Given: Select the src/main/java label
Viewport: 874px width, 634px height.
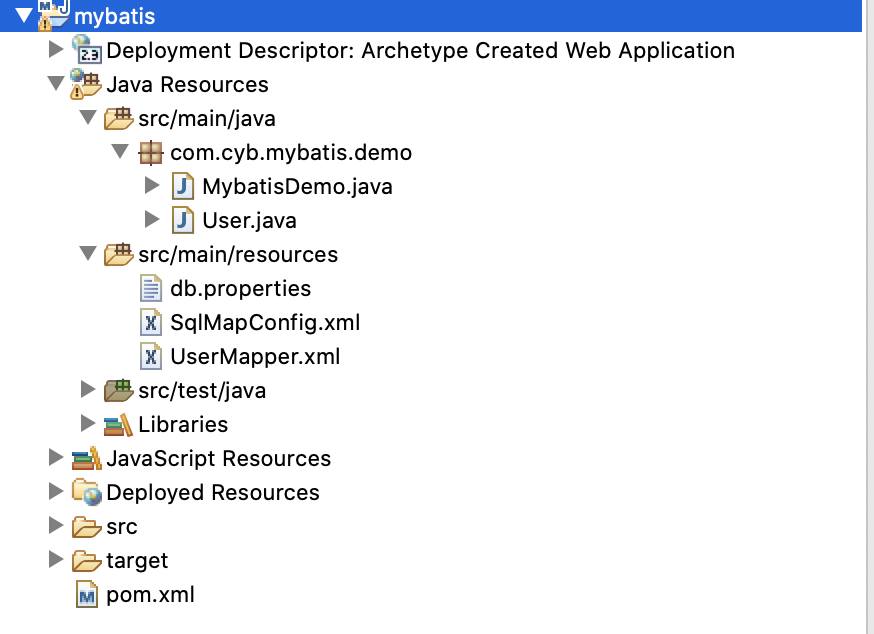Looking at the screenshot, I should [x=207, y=119].
